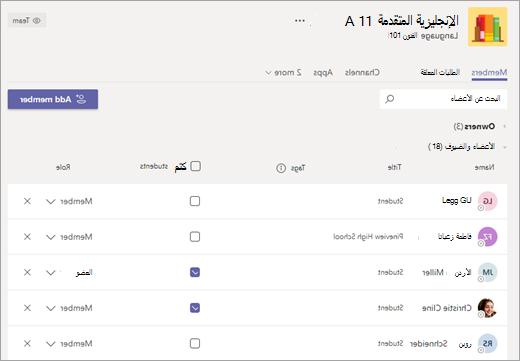This screenshot has width=520, height=361.
Task: Click the RS avatar for Schneider
Action: click(x=487, y=343)
